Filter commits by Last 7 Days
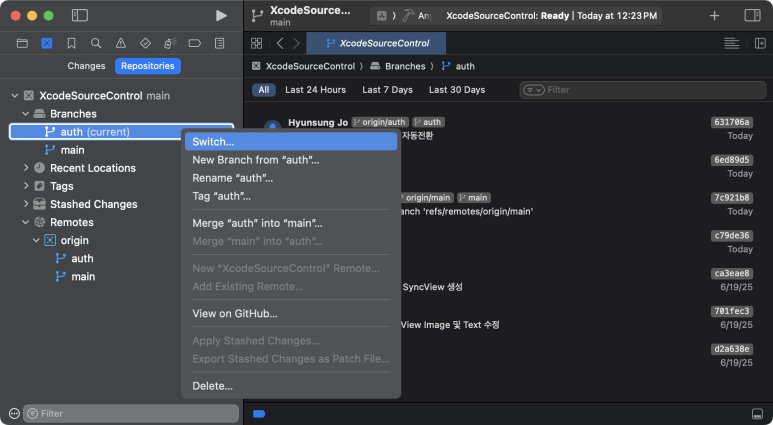 tap(387, 90)
